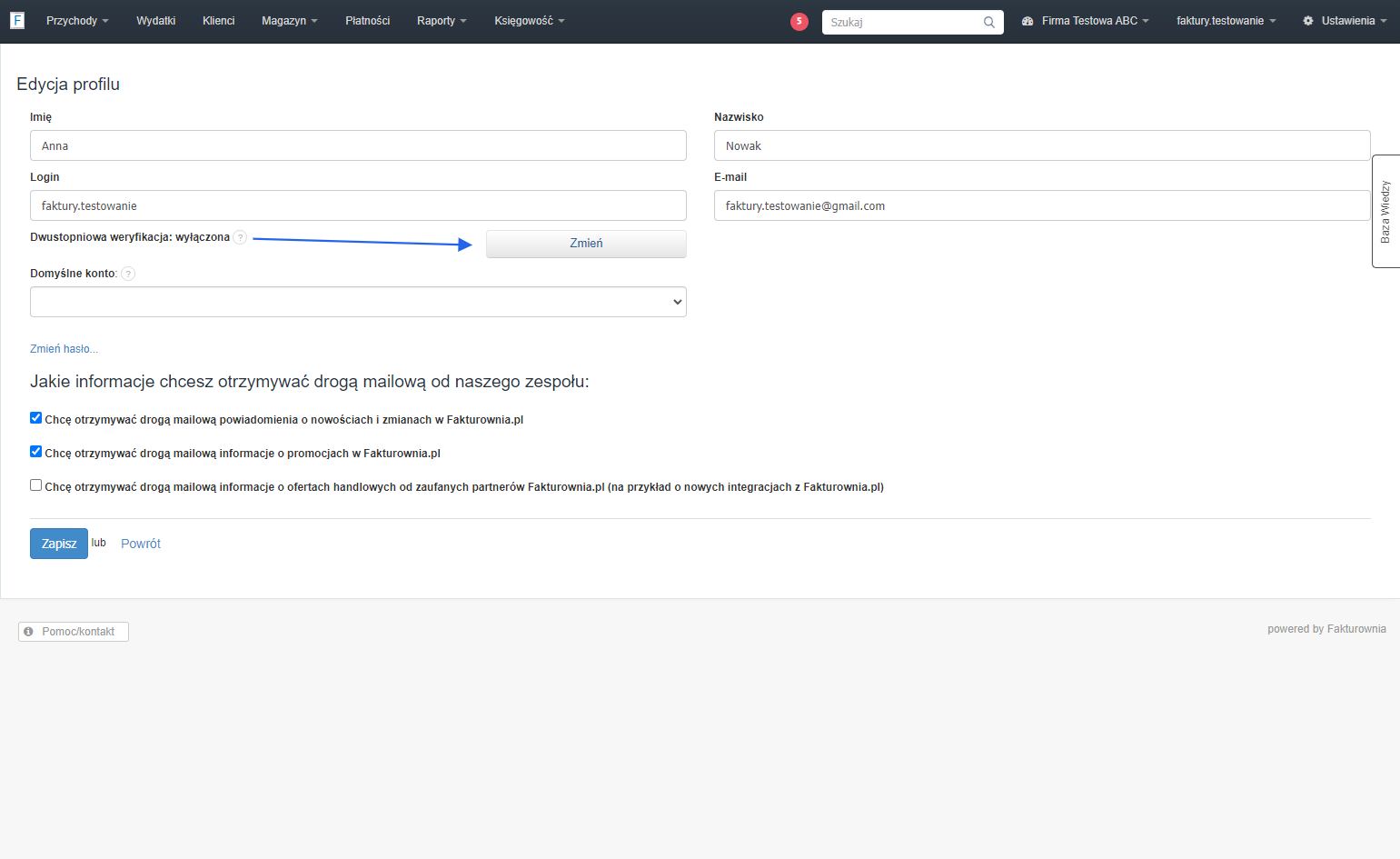Open the Domyślne konto dropdown

coord(358,302)
